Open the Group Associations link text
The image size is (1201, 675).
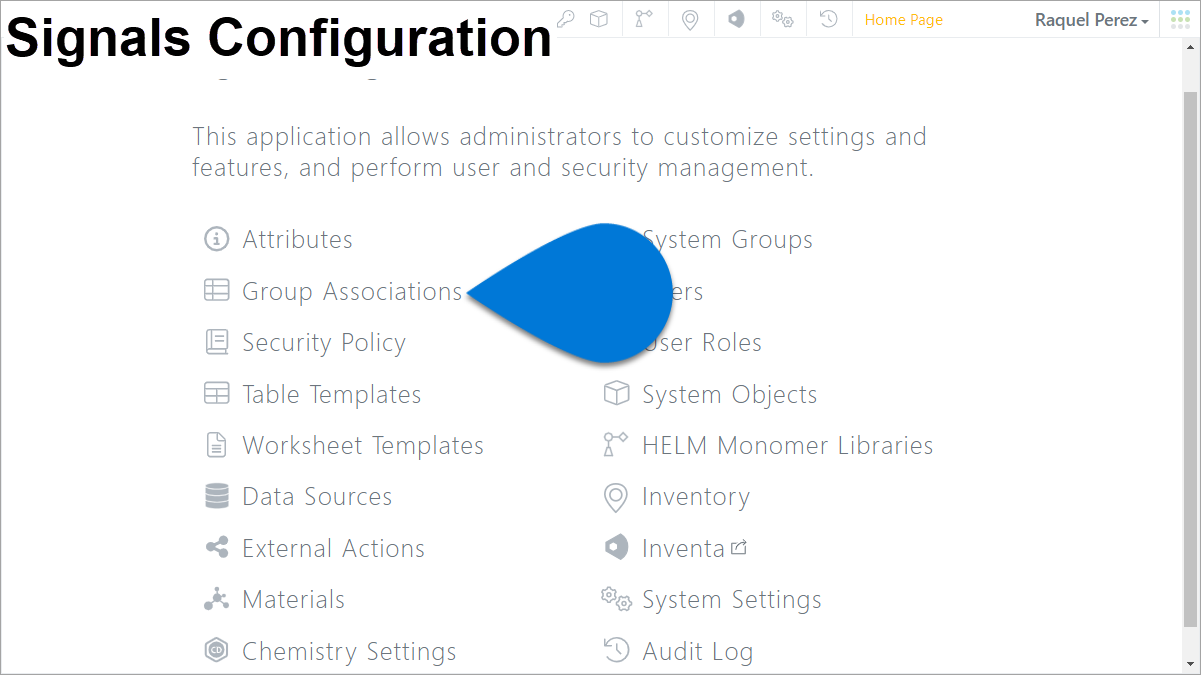tap(352, 291)
